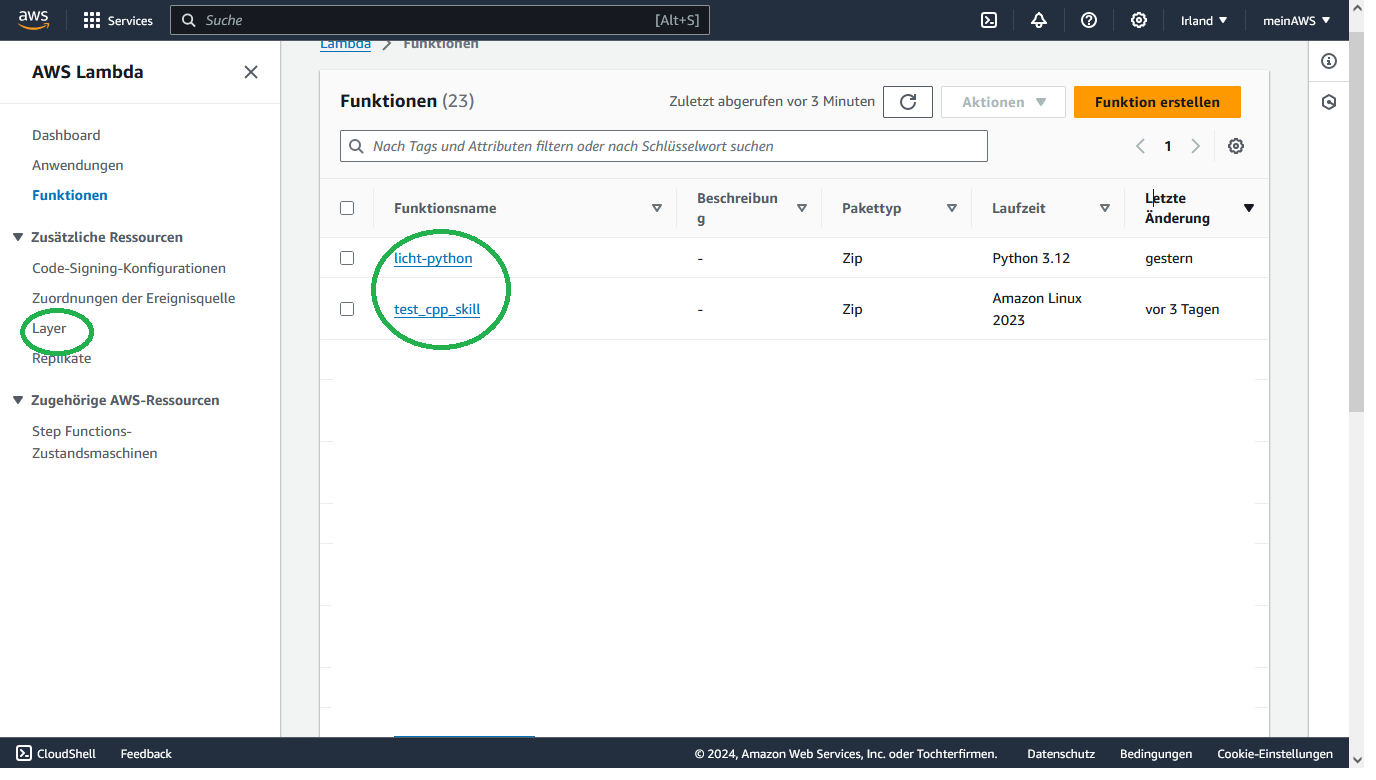Open Step Functions-Zustandsmaschinen
The image size is (1376, 780).
[95, 442]
